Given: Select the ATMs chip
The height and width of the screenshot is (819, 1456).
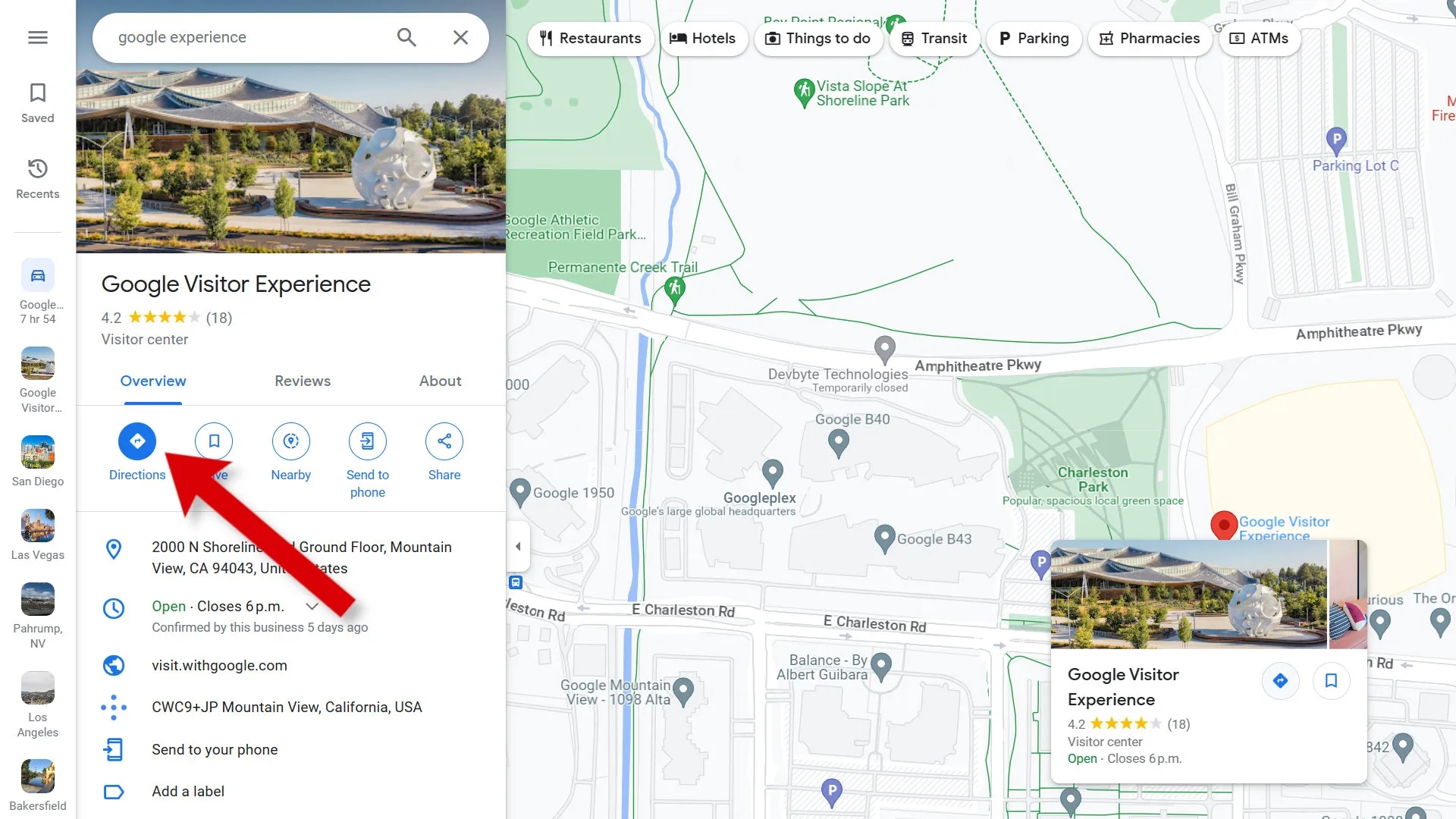Looking at the screenshot, I should (1260, 38).
